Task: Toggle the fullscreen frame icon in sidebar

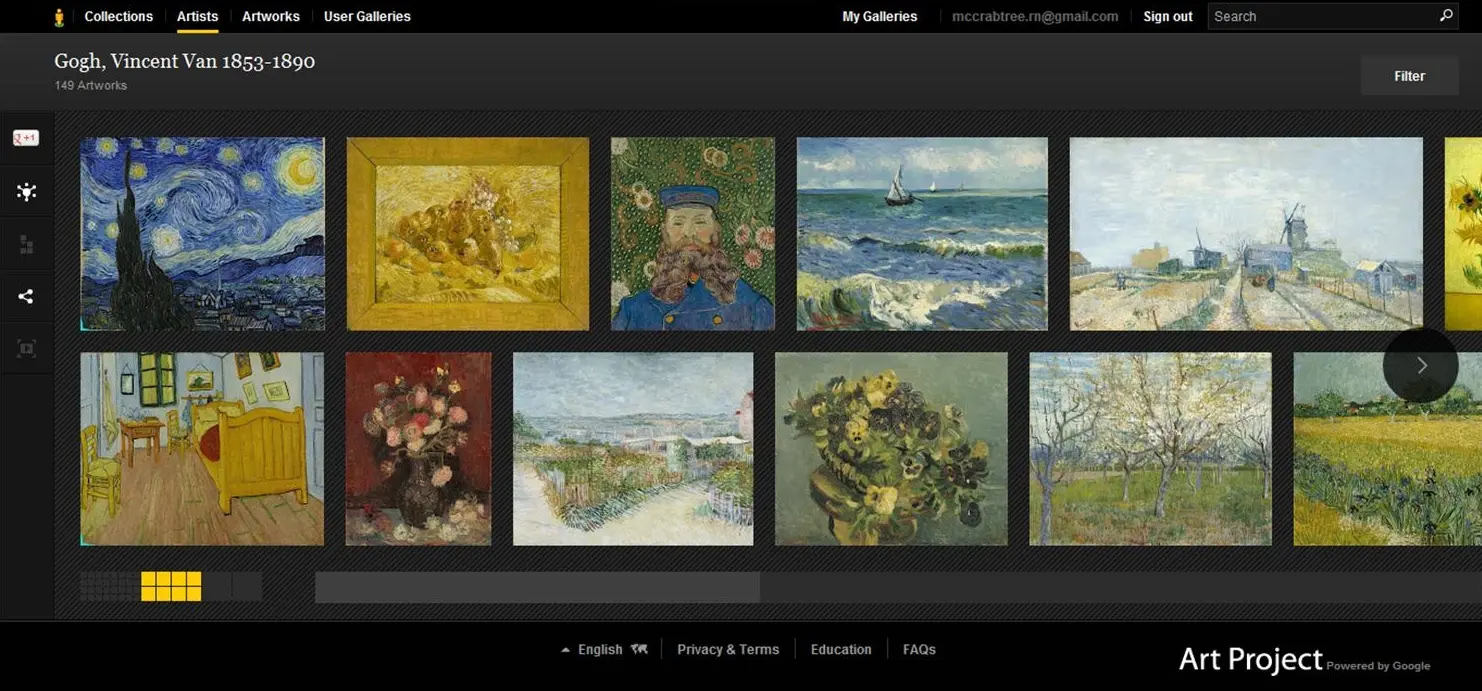Action: 26,348
